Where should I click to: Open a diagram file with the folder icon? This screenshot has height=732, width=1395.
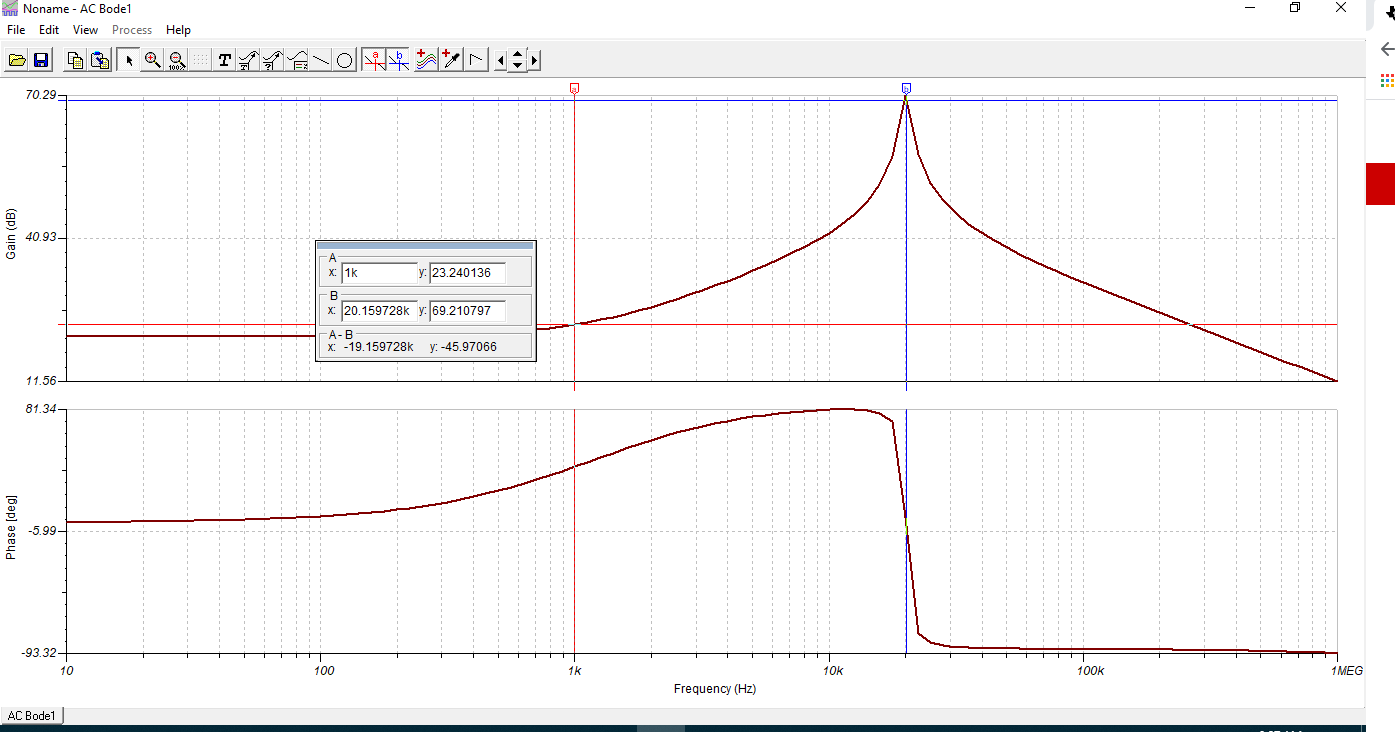[x=17, y=60]
